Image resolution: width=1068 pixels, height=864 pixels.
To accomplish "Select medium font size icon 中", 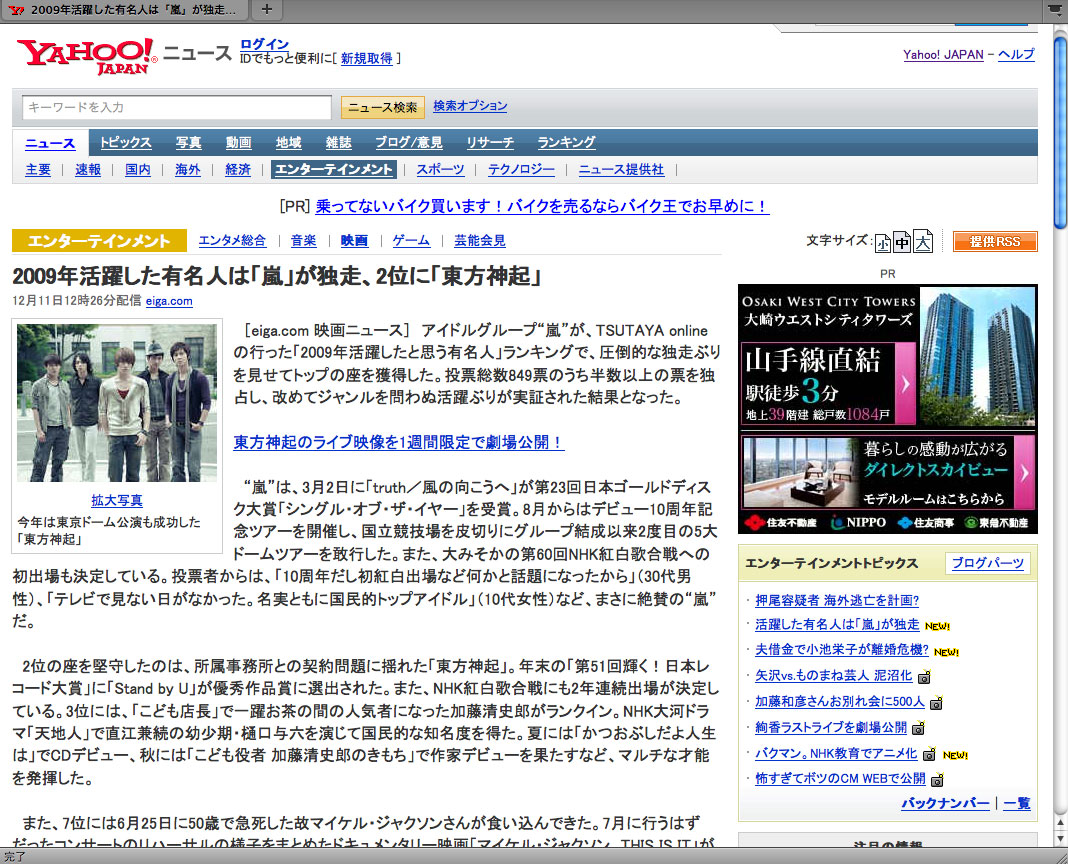I will 902,242.
